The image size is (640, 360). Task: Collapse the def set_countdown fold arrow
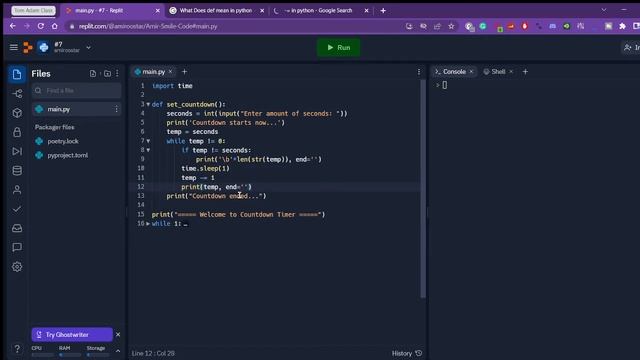point(148,104)
